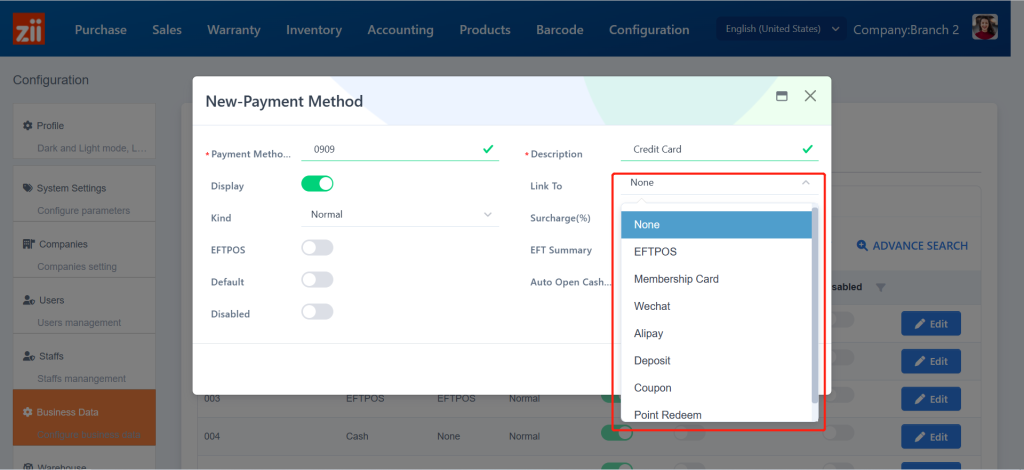Image resolution: width=1024 pixels, height=470 pixels.
Task: Enable the EFTPOS toggle switch
Action: 317,248
